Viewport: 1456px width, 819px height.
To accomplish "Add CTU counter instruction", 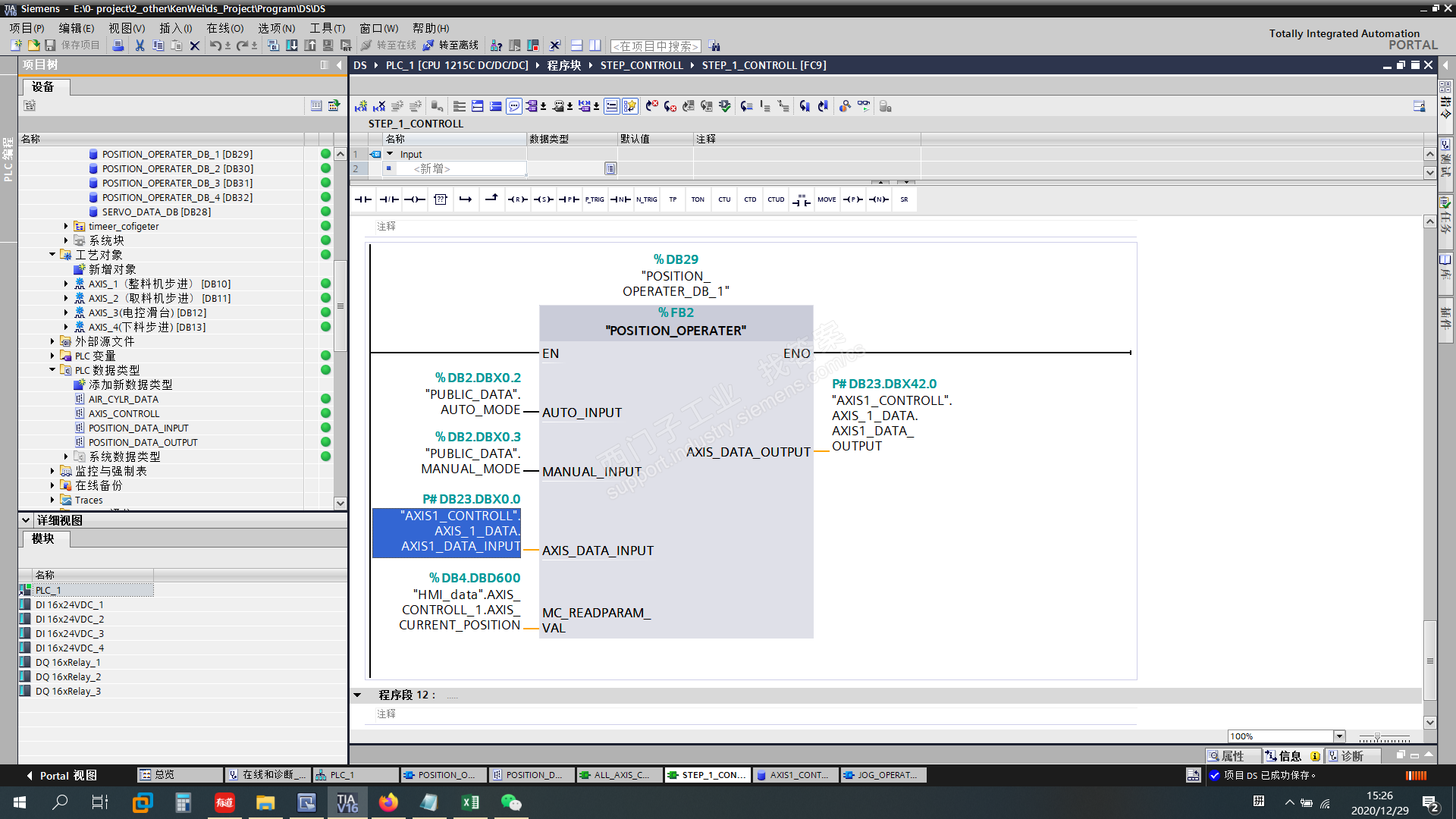I will click(724, 199).
